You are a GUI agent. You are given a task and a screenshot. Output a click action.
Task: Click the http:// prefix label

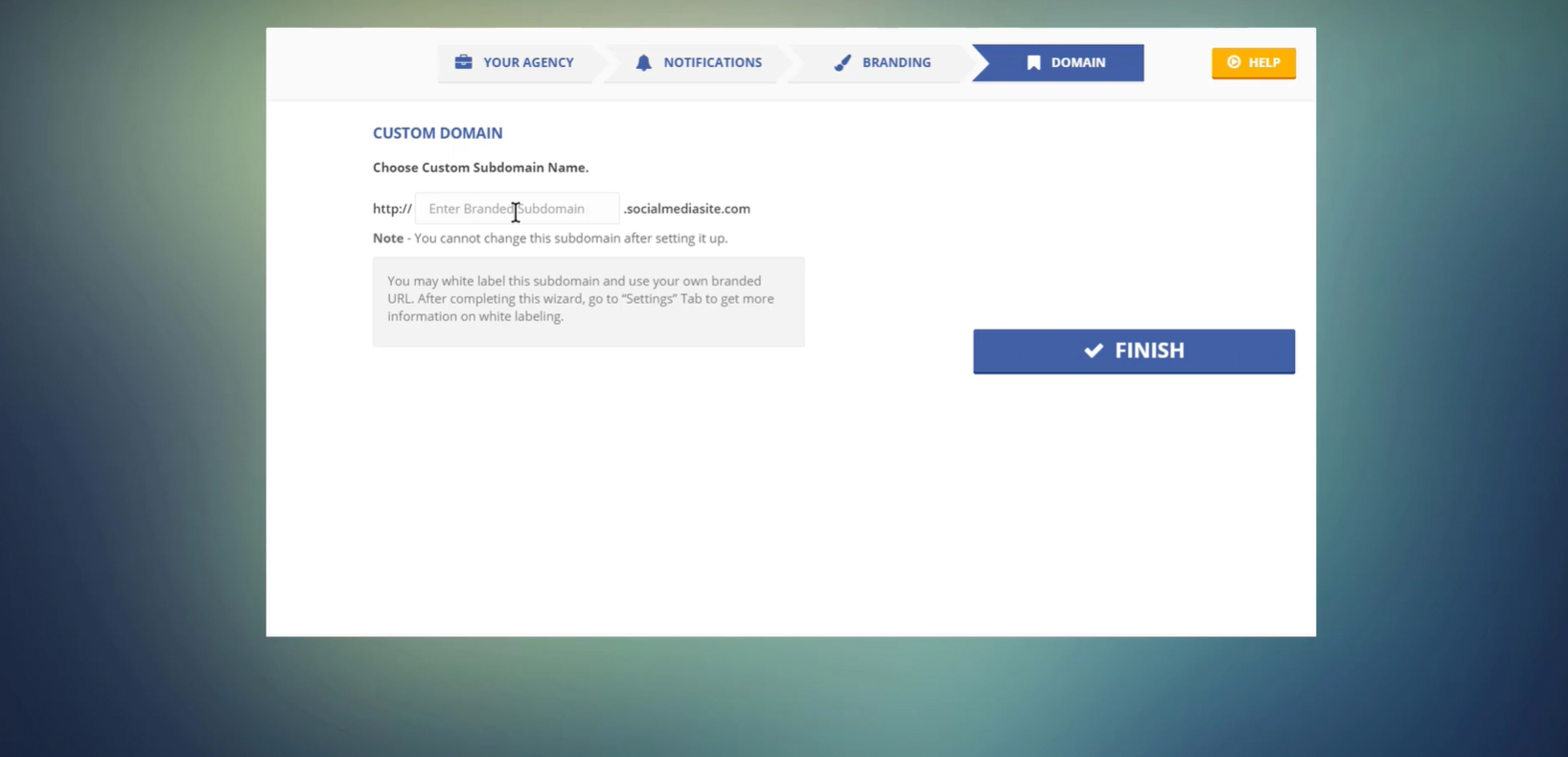point(392,209)
